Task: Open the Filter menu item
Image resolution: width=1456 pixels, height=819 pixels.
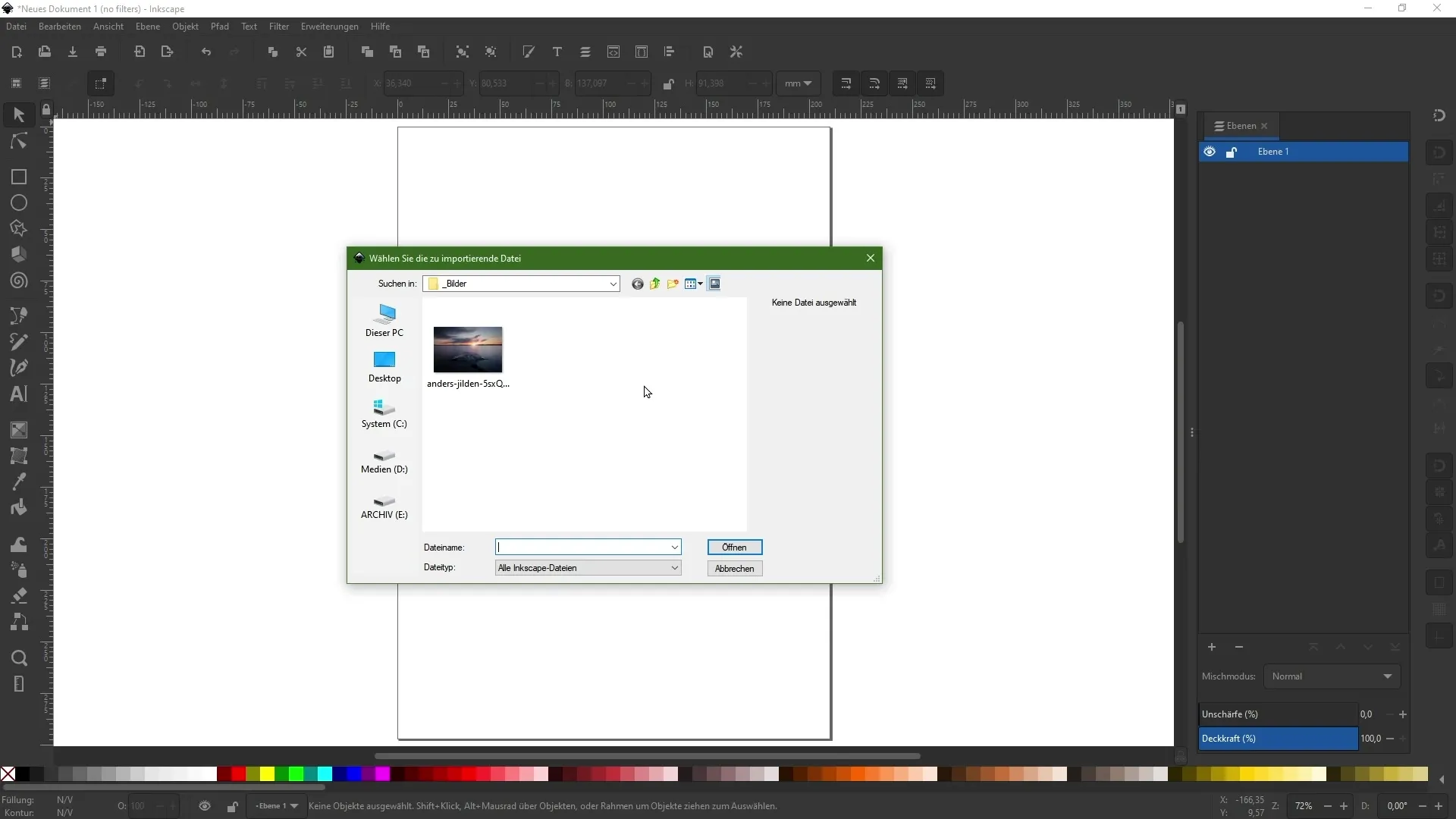Action: (278, 26)
